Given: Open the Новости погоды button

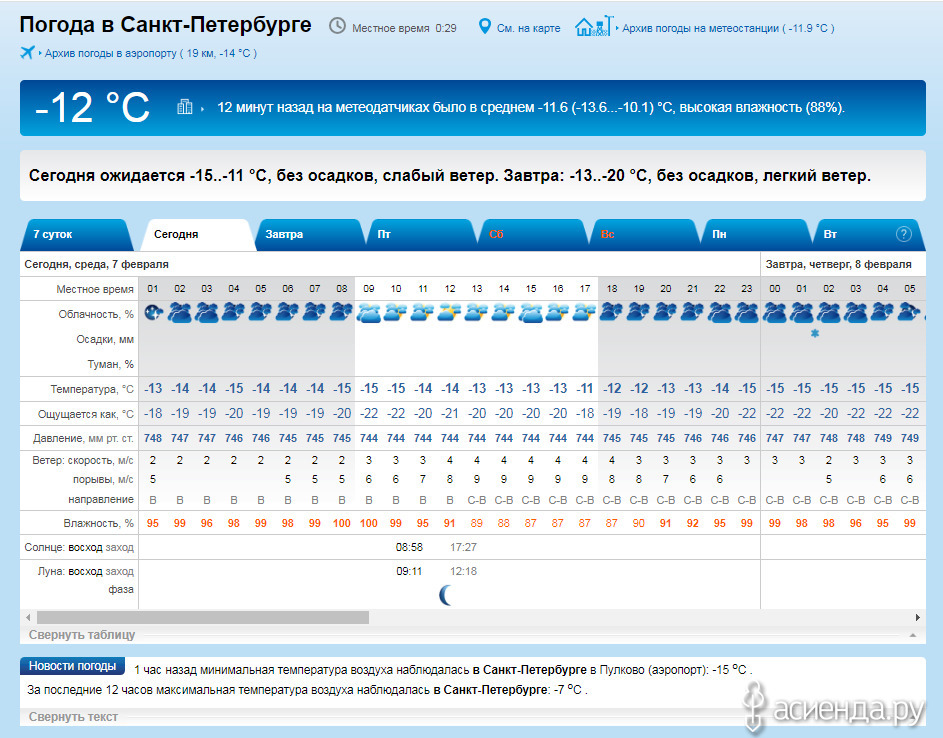Looking at the screenshot, I should tap(72, 666).
